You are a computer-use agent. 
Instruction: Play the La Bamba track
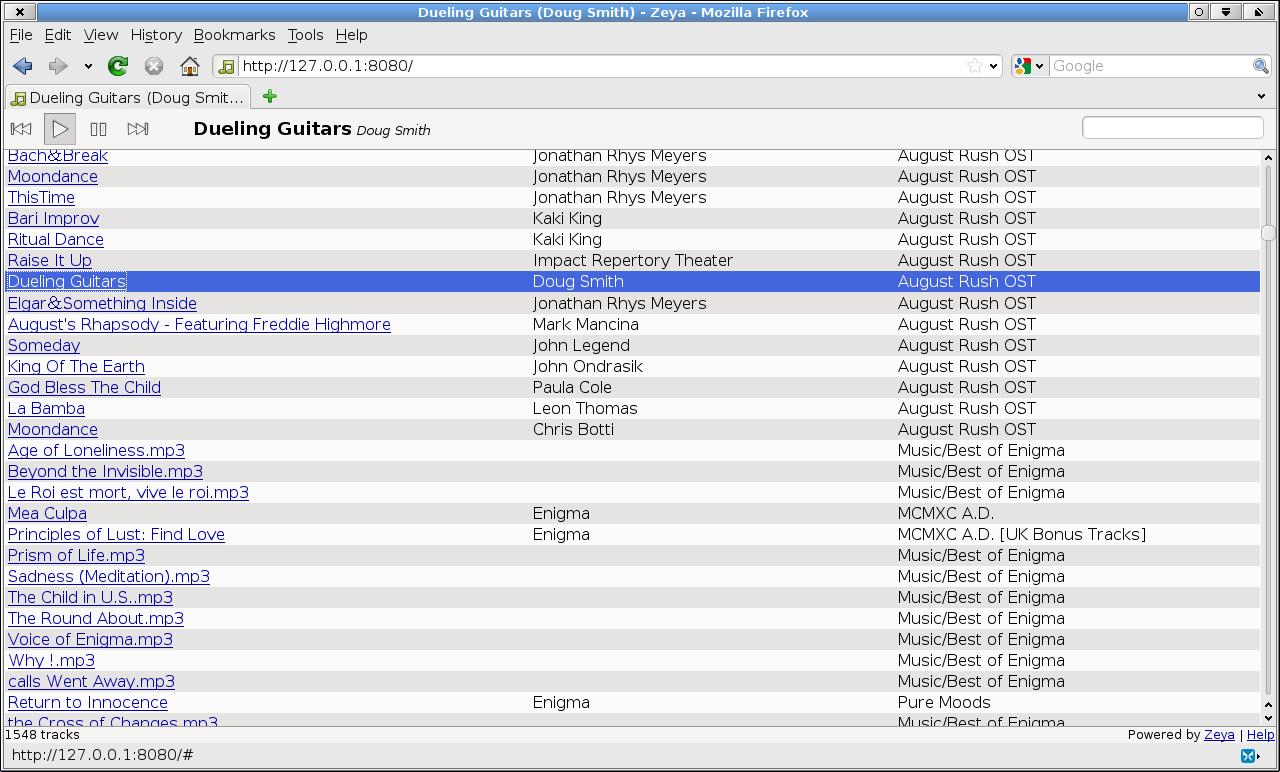point(46,409)
